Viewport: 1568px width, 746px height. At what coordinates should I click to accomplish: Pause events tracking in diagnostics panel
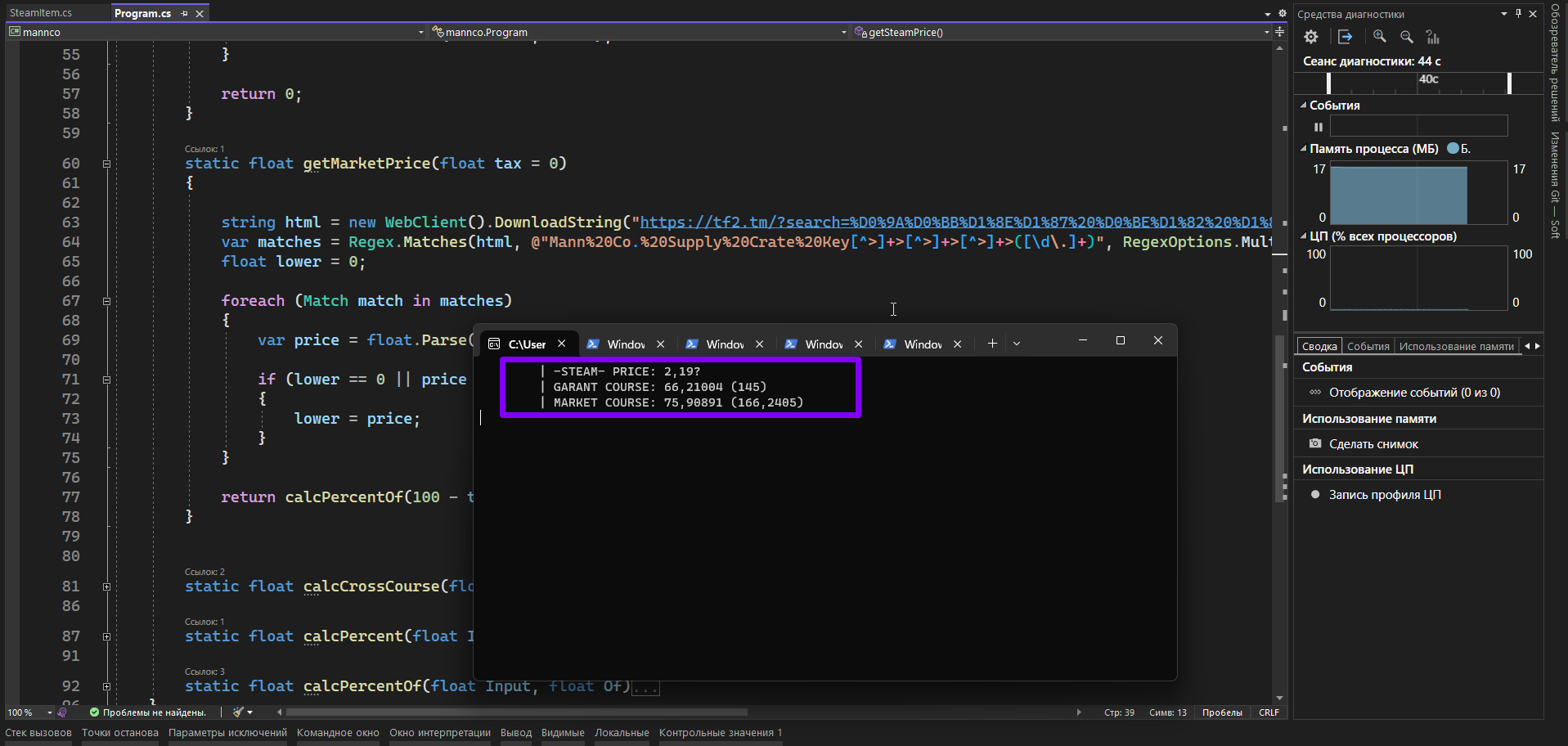[x=1319, y=127]
